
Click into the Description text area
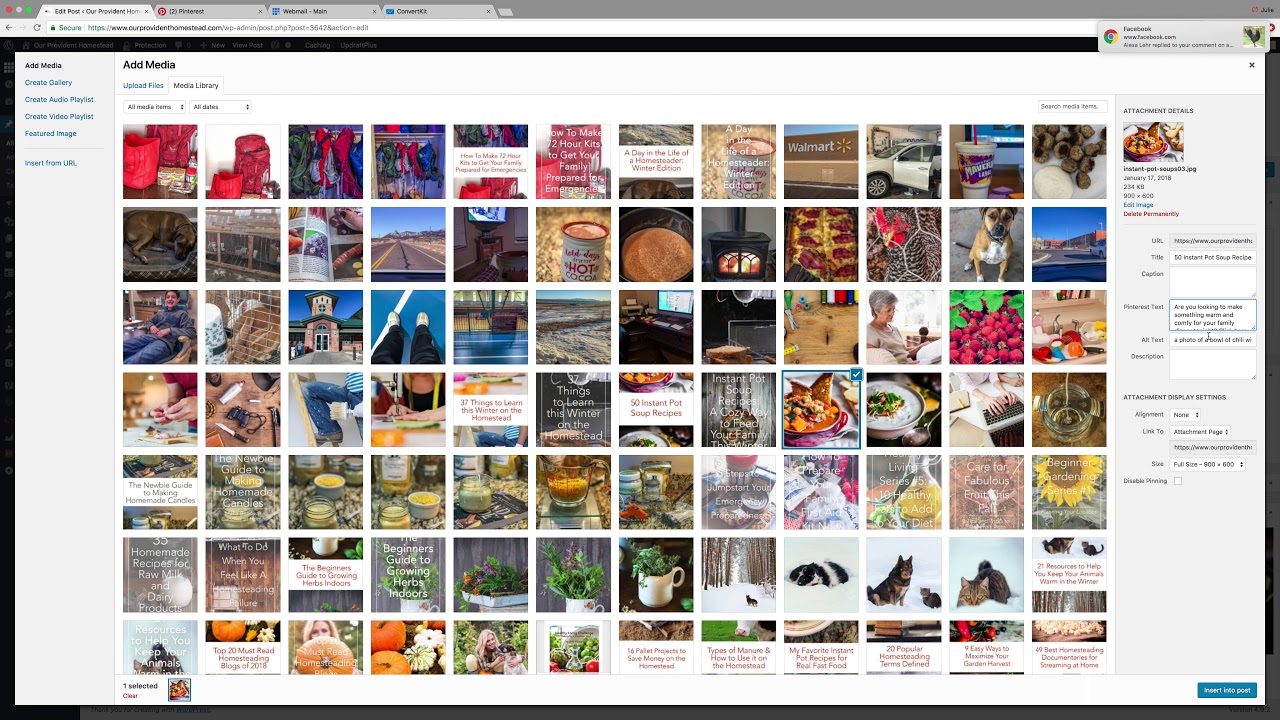point(1213,365)
